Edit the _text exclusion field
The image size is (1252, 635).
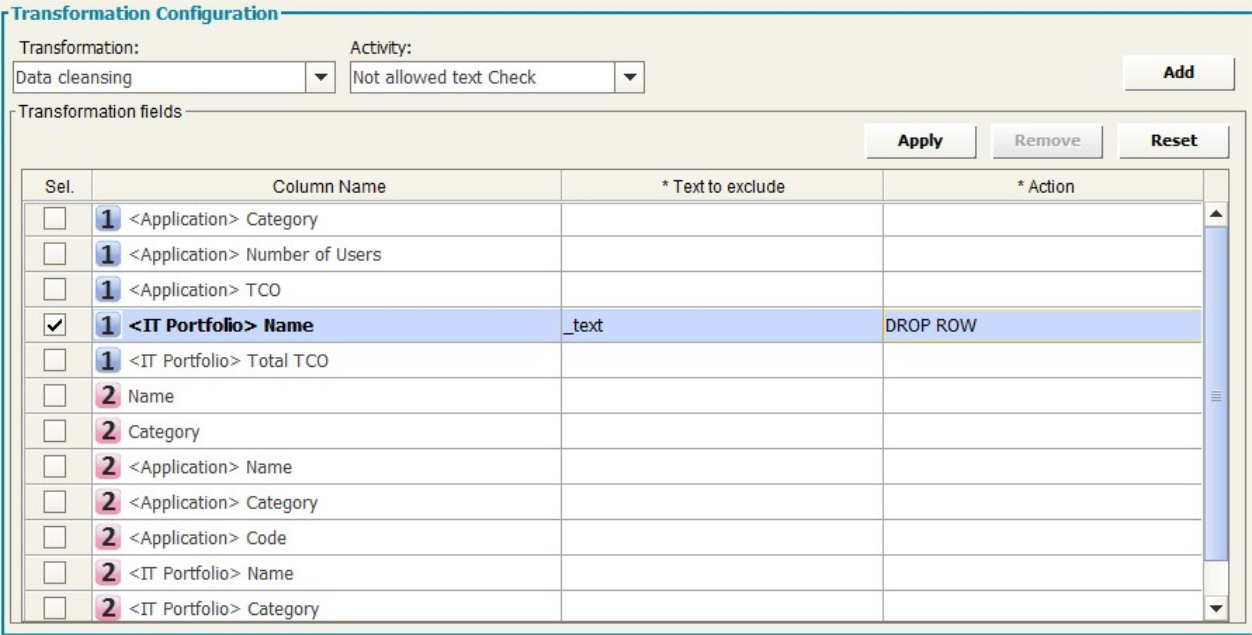[x=720, y=325]
